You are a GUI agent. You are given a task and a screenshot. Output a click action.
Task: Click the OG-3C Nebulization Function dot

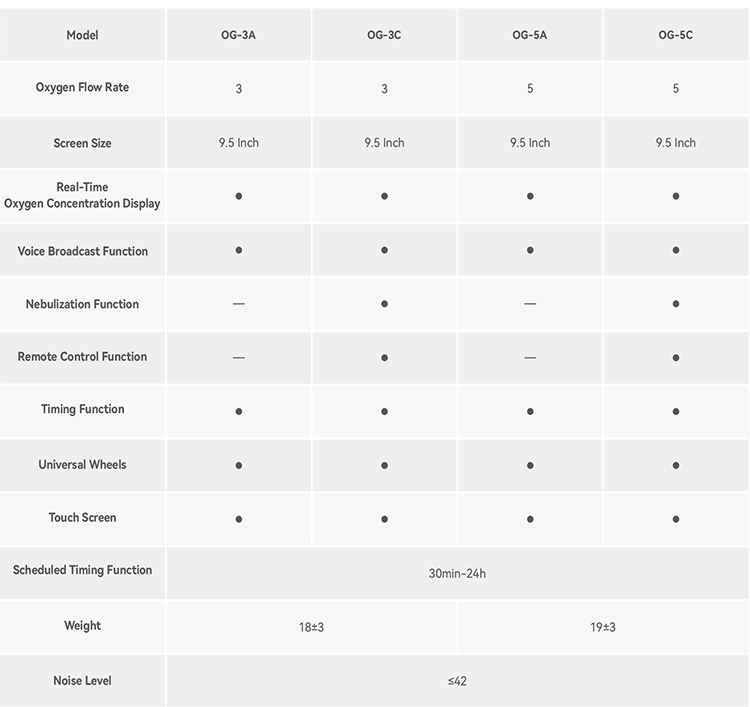tap(384, 304)
